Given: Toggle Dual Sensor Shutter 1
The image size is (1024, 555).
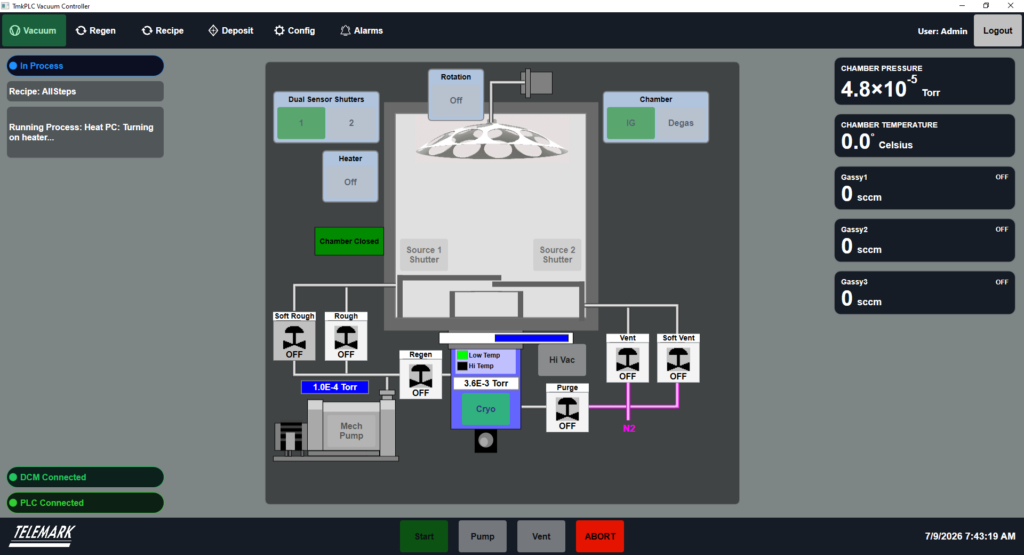Looking at the screenshot, I should coord(301,123).
